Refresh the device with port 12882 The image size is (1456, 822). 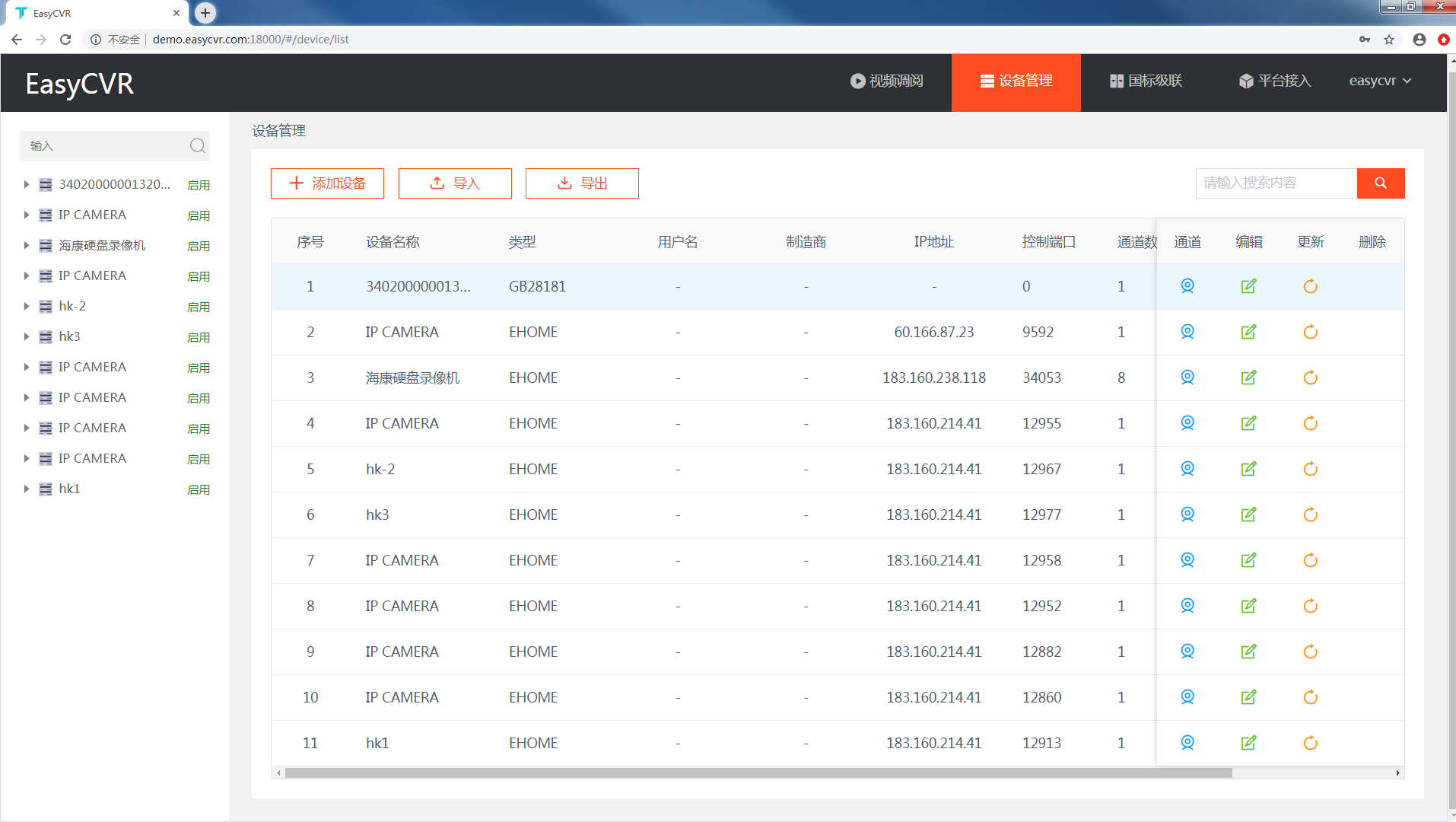point(1310,652)
